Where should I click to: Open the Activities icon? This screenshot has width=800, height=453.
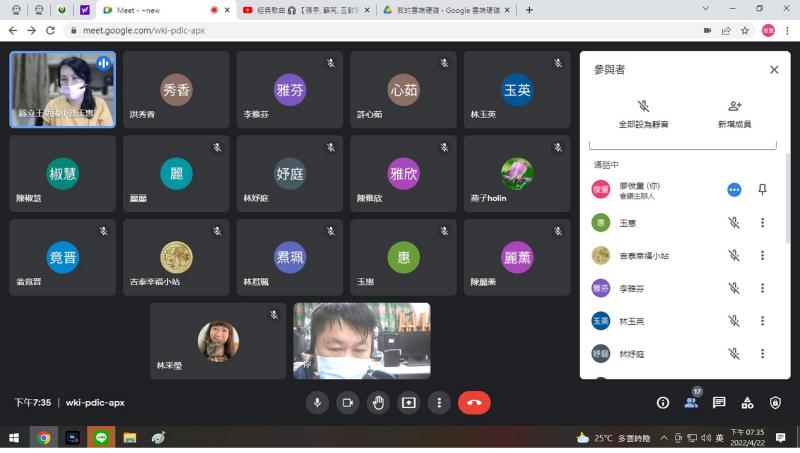coord(747,402)
